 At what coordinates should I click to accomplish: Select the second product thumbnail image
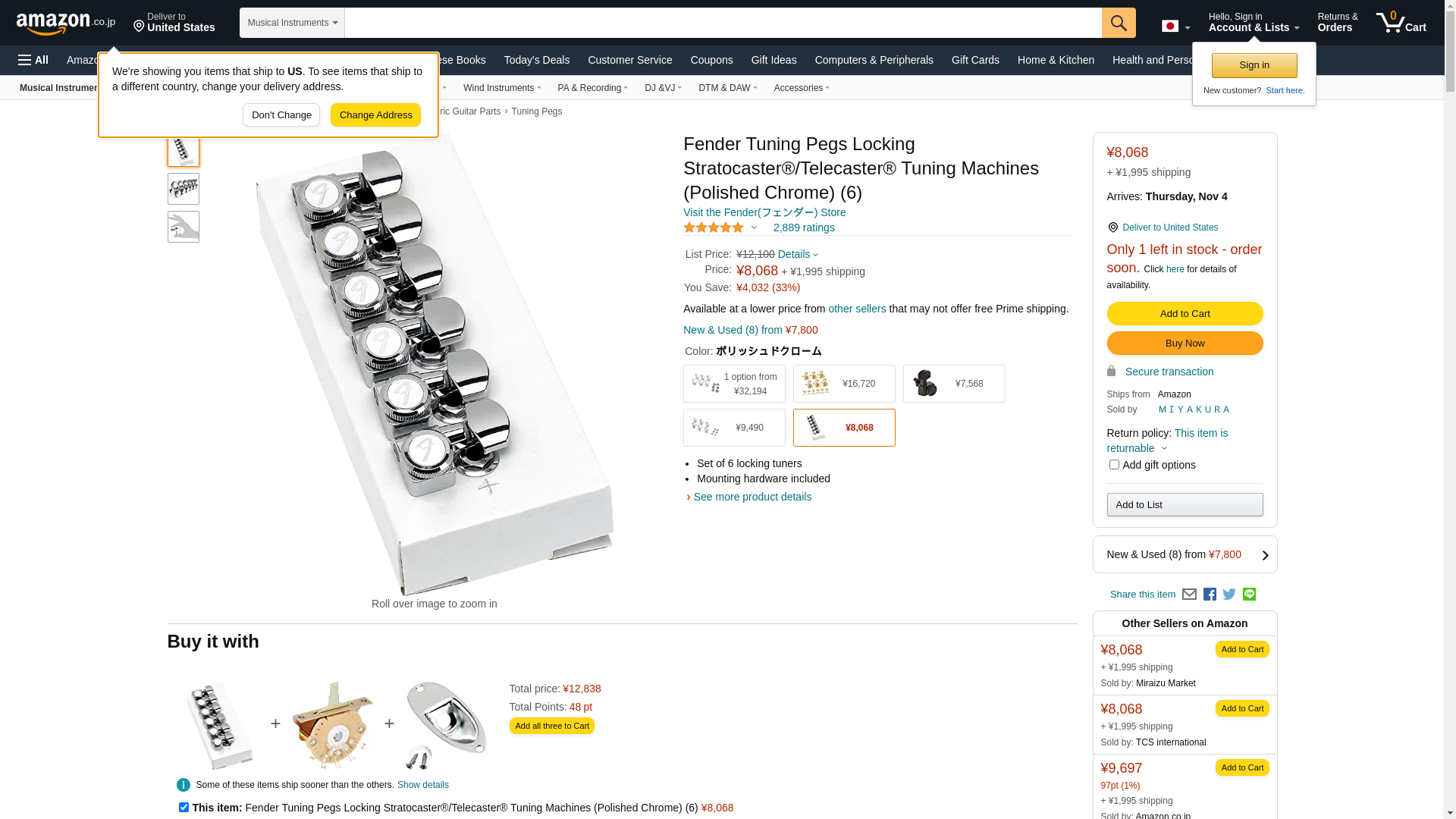point(184,189)
